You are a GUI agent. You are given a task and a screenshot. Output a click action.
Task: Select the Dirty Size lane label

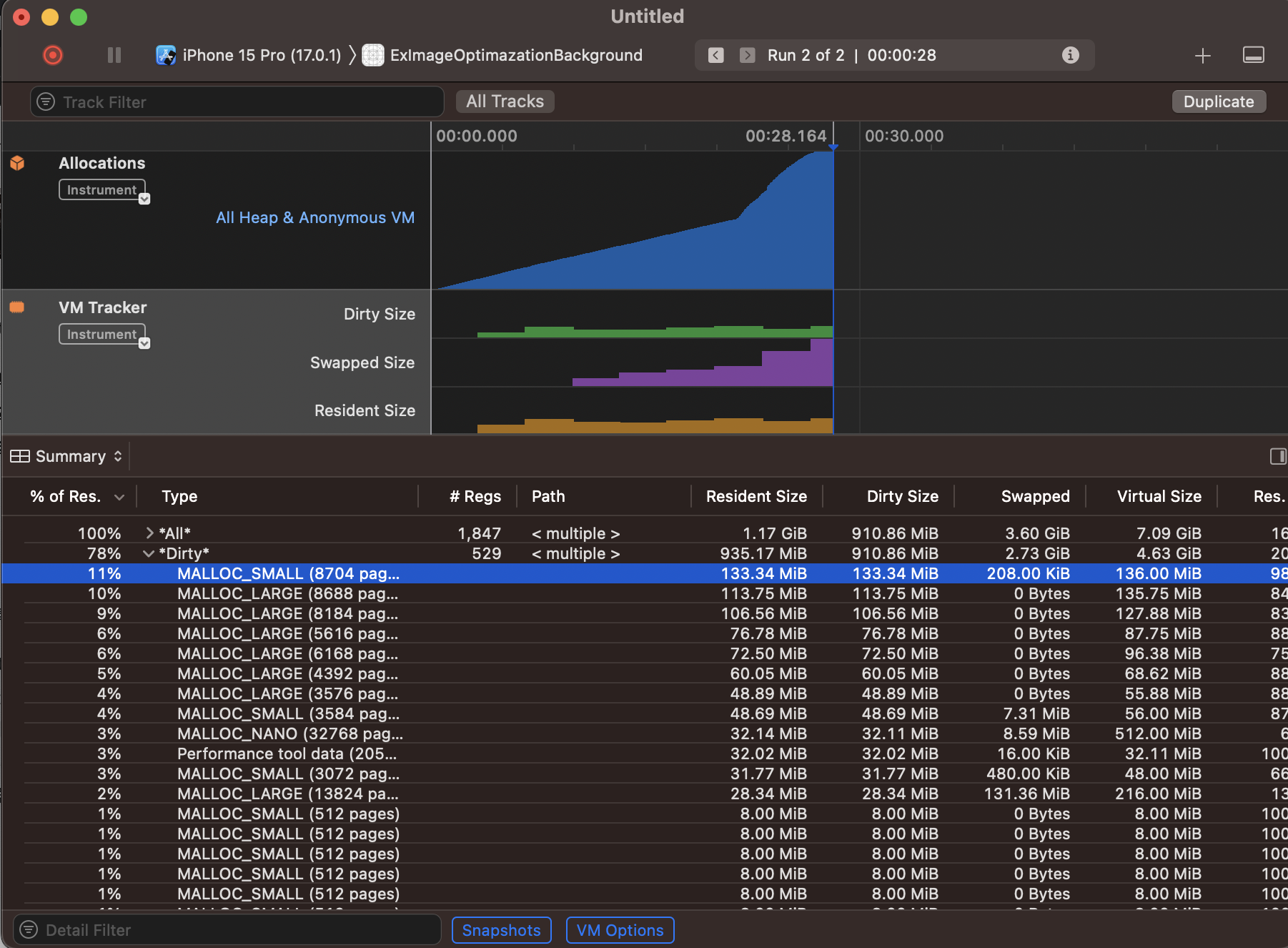[x=380, y=314]
